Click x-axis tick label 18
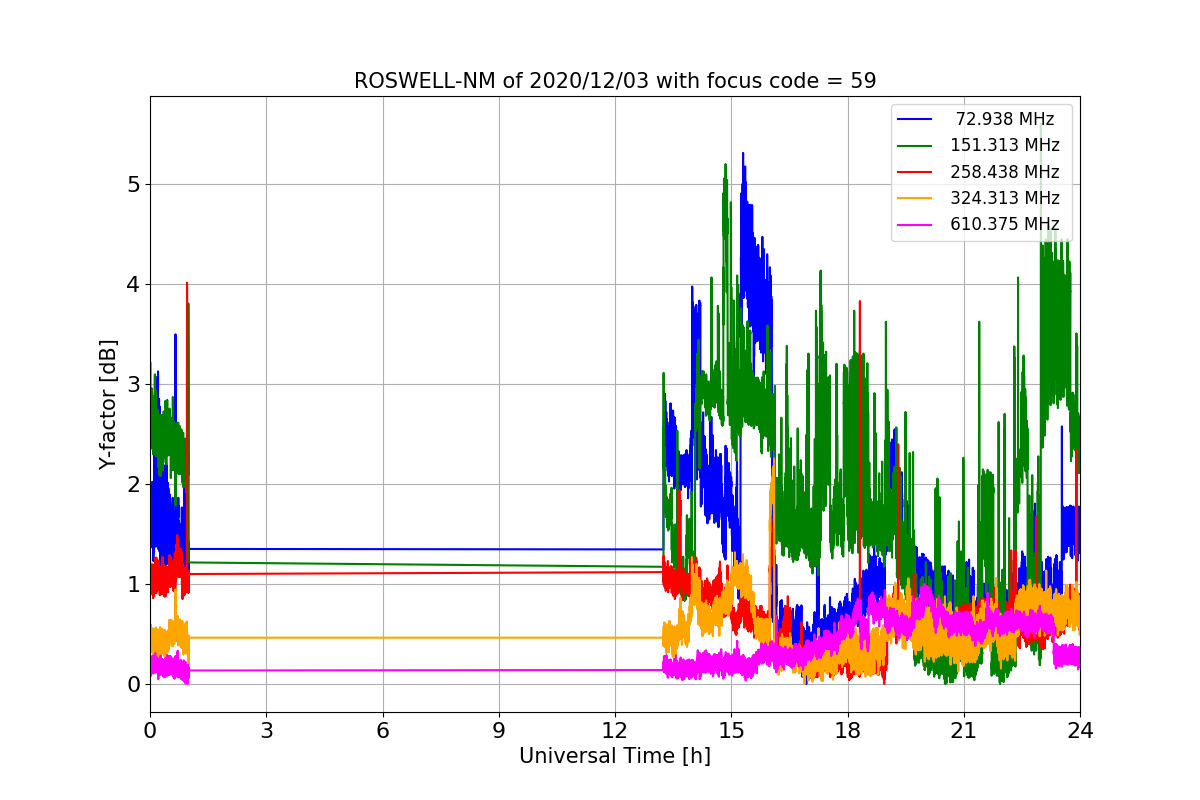Viewport: 1200px width, 800px height. tap(847, 731)
